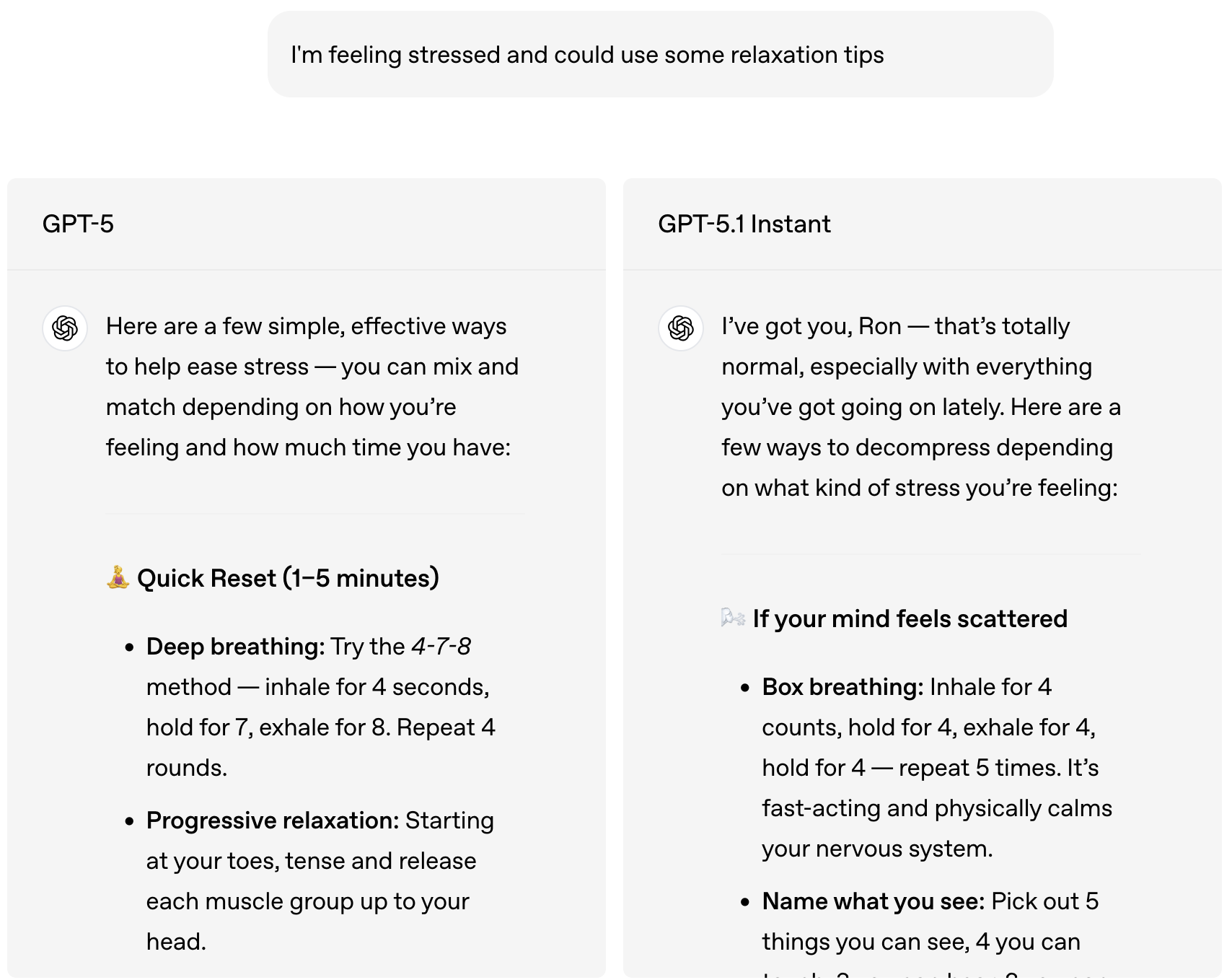Select the GPT-5.1 Instant panel title
This screenshot has height=980, width=1232.
(744, 224)
